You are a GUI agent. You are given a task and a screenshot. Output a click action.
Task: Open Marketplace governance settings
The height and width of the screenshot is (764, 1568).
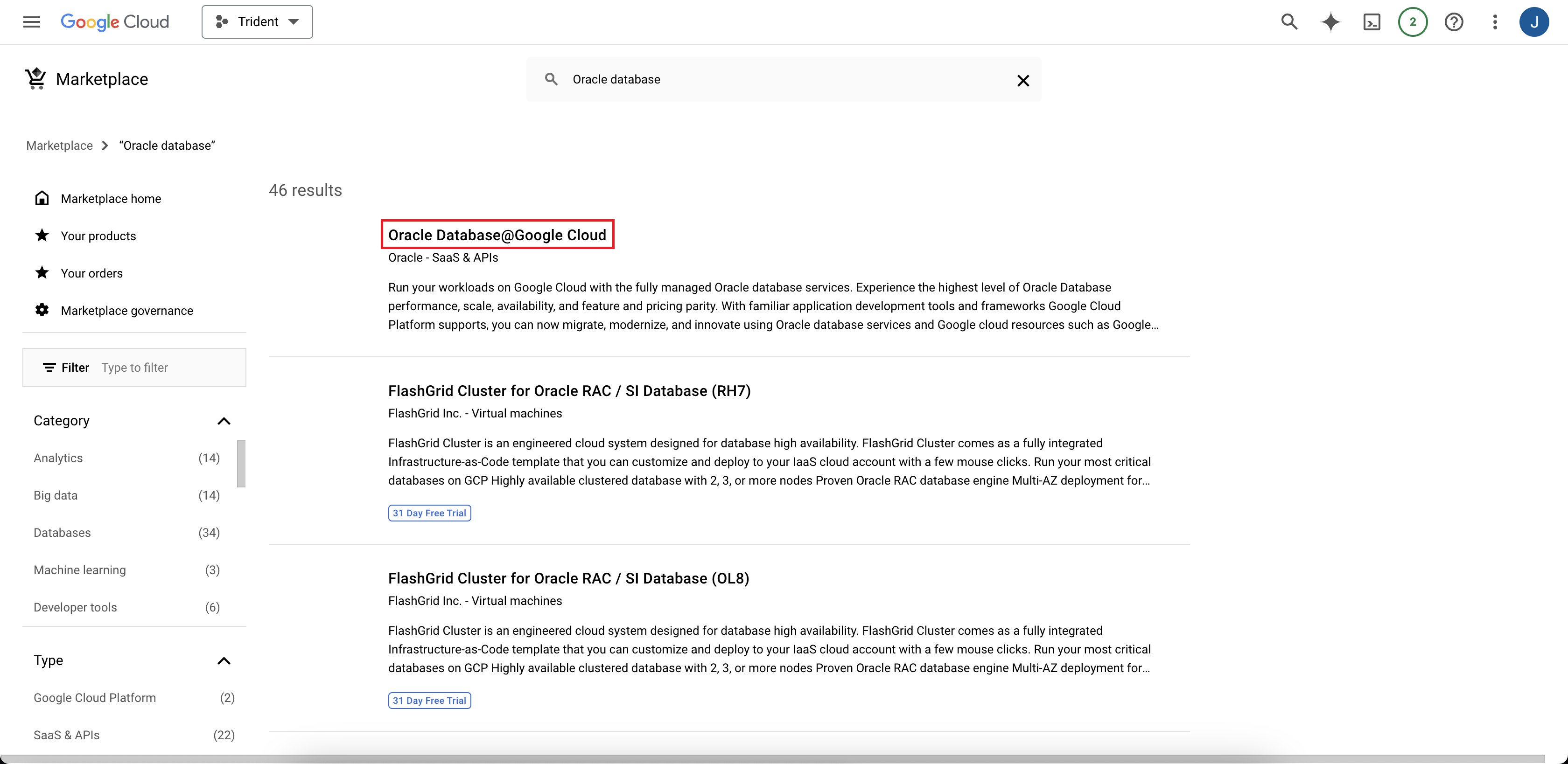(x=126, y=310)
